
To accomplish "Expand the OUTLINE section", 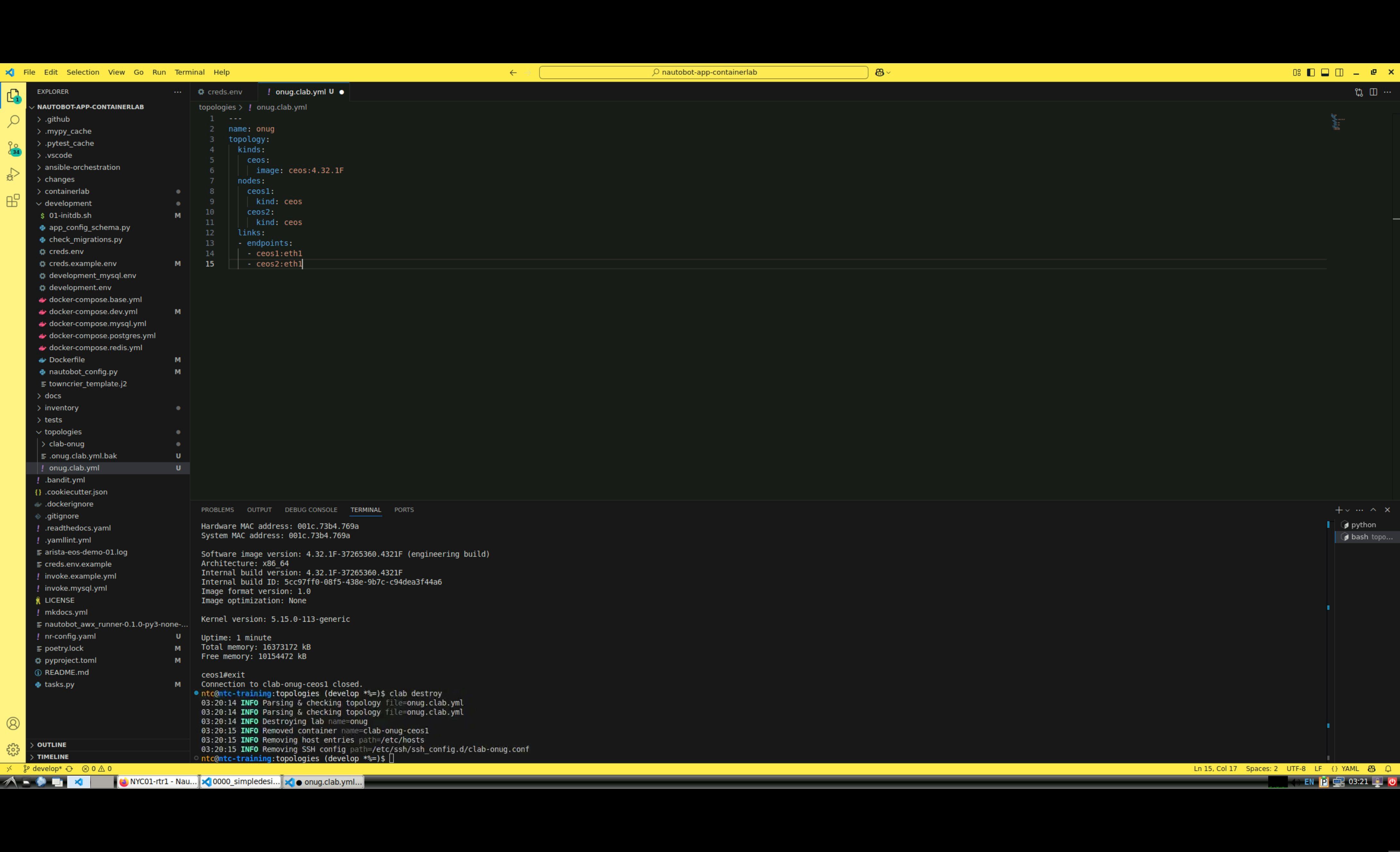I will pos(52,745).
